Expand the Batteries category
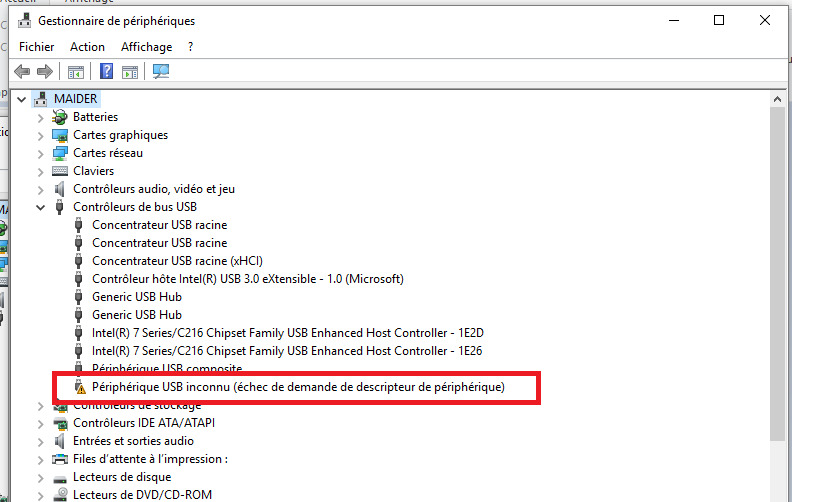 tap(40, 118)
